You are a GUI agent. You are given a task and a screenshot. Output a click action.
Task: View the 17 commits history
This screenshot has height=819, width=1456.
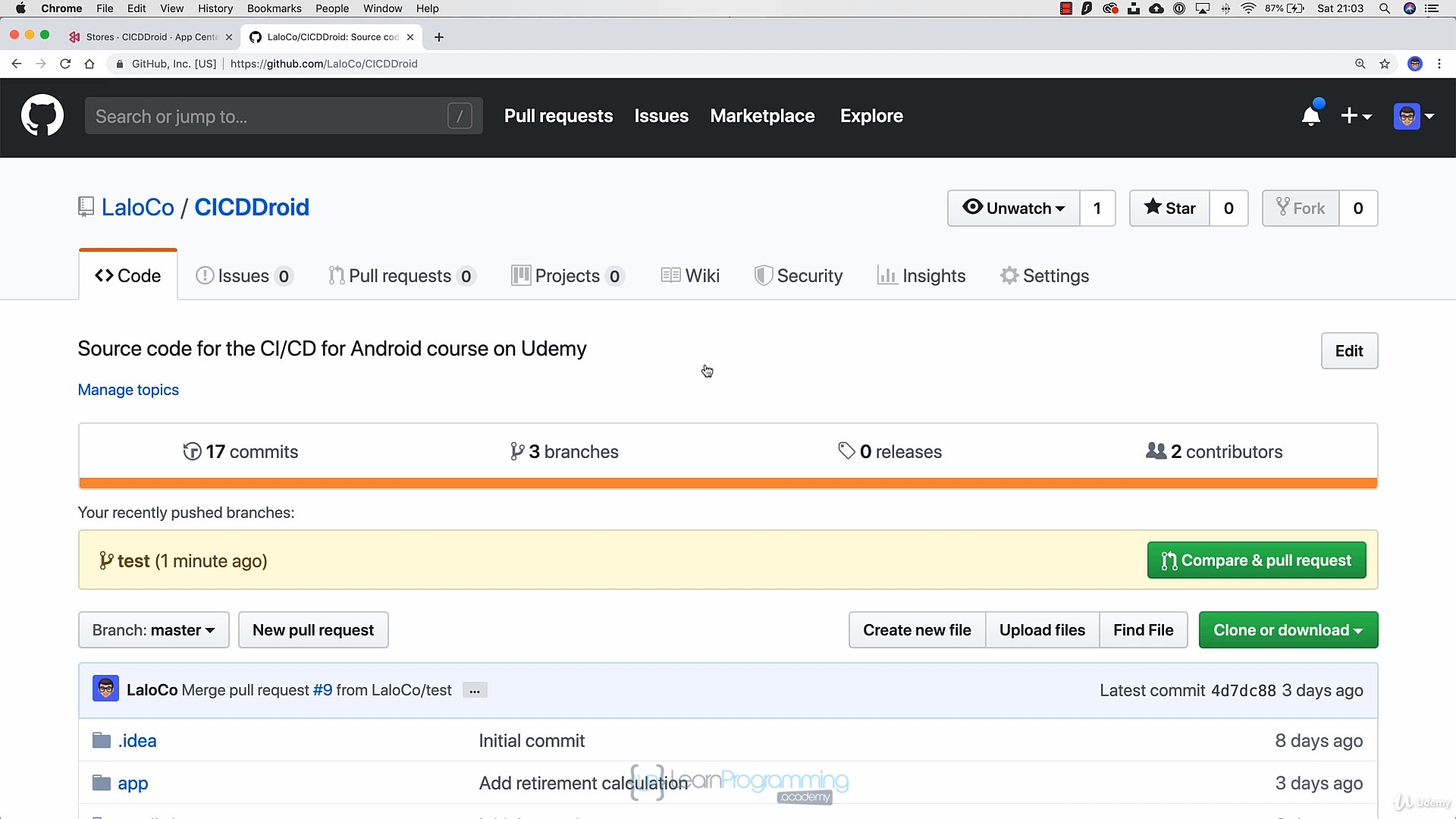[240, 451]
